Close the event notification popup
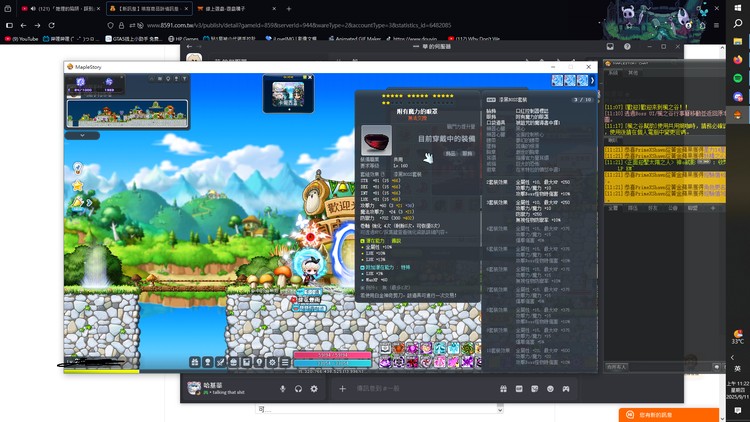This screenshot has width=750, height=422. tap(310, 77)
